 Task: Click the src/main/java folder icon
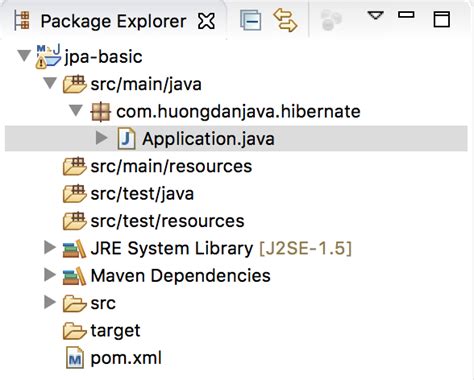[75, 84]
